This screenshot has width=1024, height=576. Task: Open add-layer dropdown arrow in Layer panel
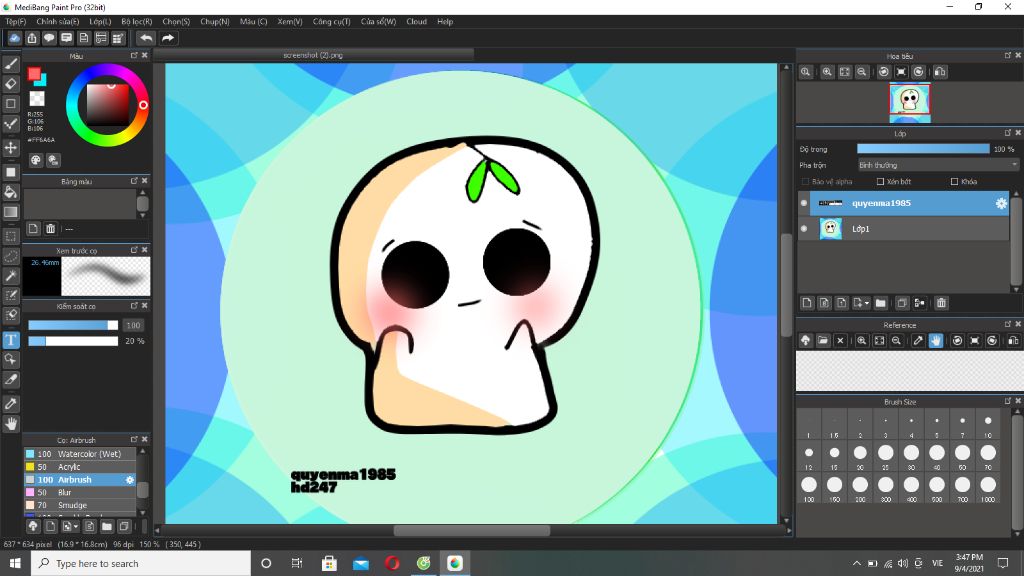(867, 303)
